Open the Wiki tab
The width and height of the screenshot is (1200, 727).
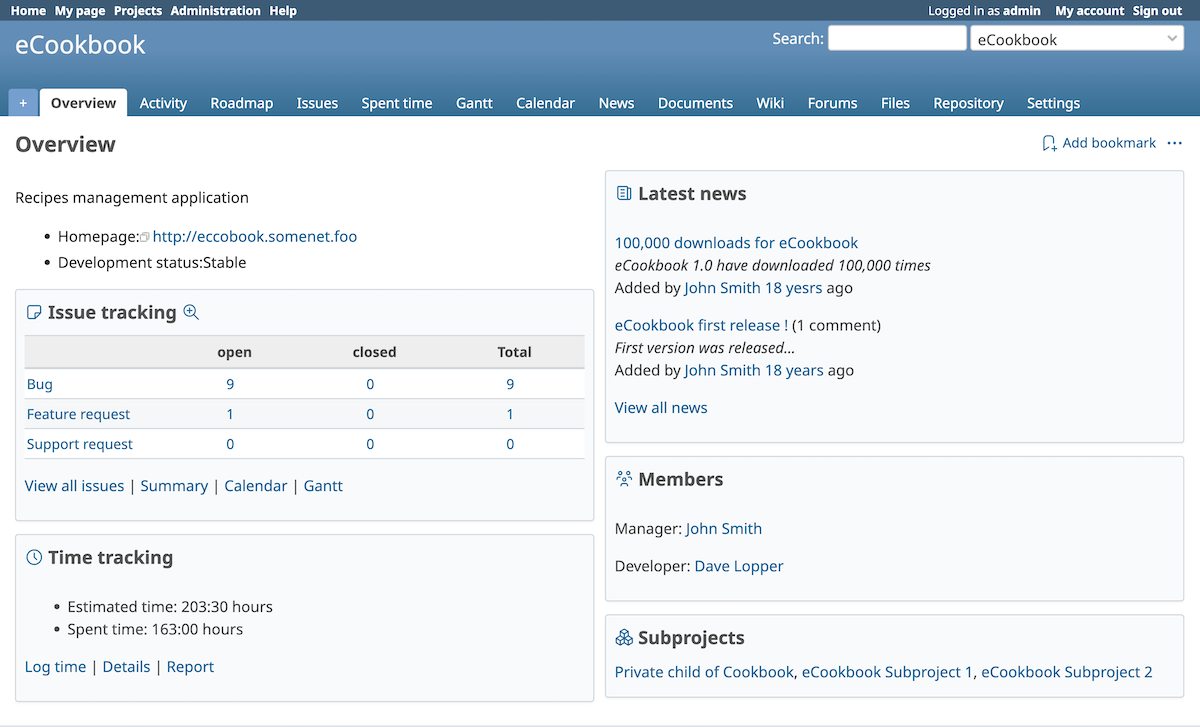[x=770, y=103]
